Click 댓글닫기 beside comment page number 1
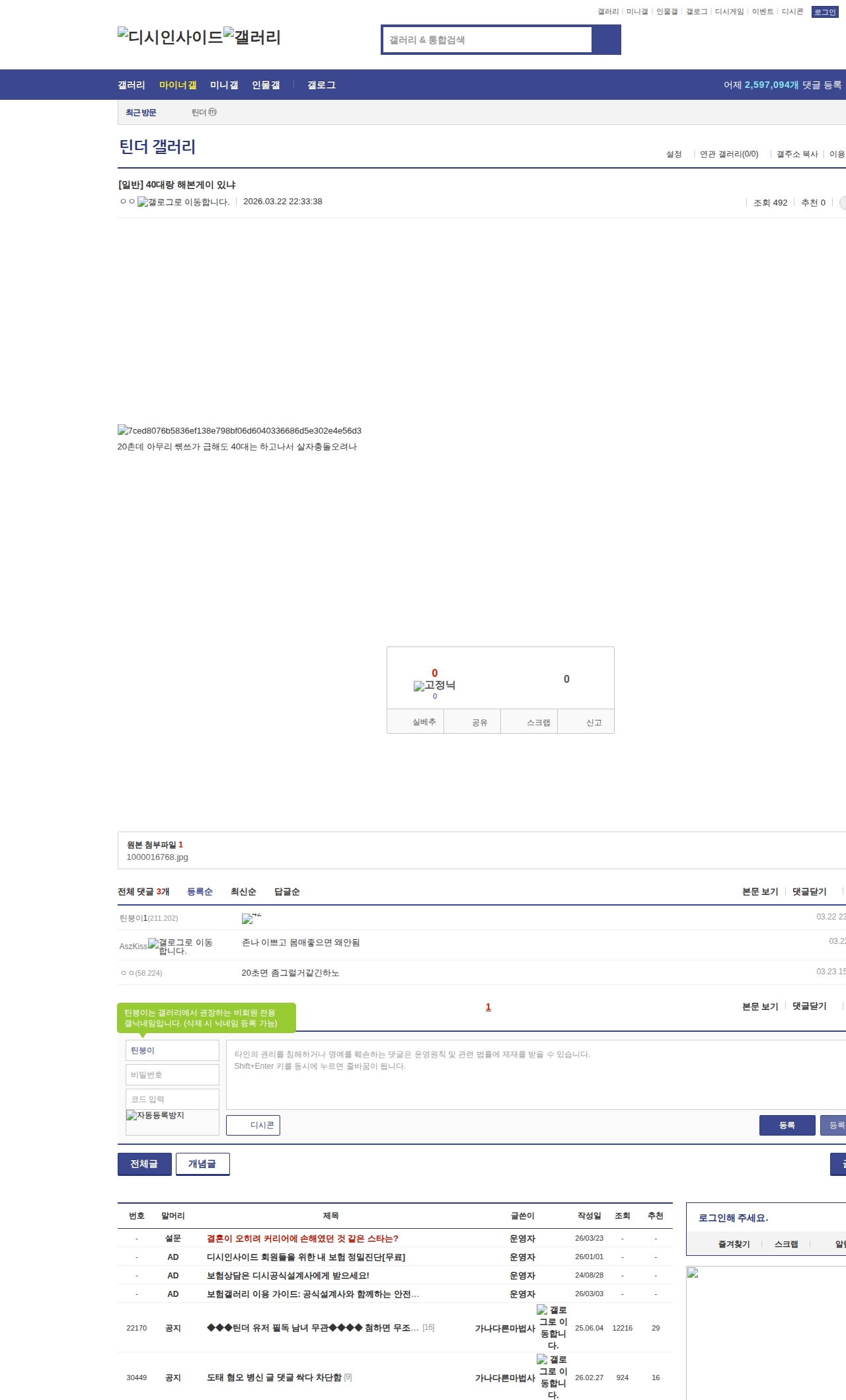The height and width of the screenshot is (1400, 846). (x=810, y=1006)
